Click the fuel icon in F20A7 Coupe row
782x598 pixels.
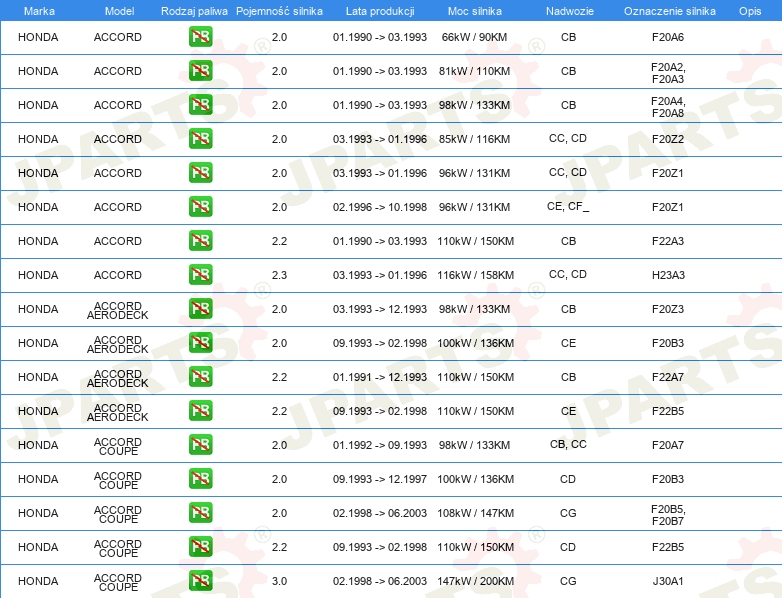click(x=200, y=444)
